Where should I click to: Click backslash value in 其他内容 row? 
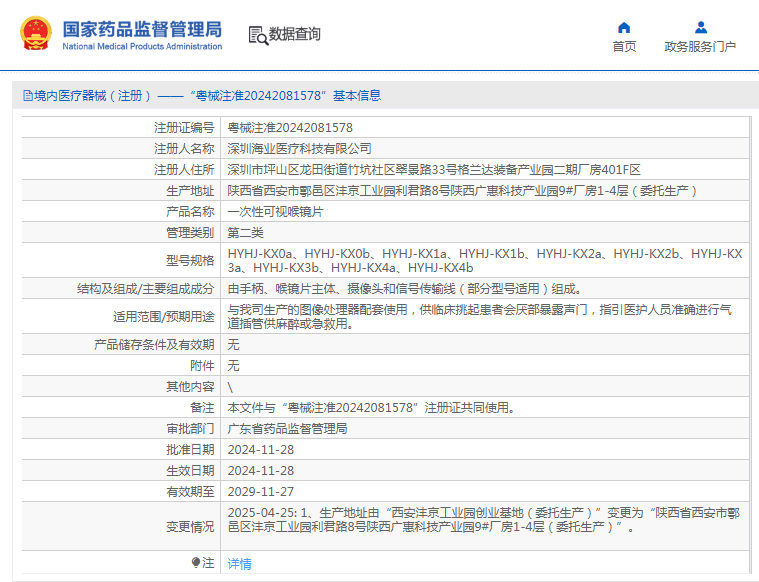pos(230,387)
